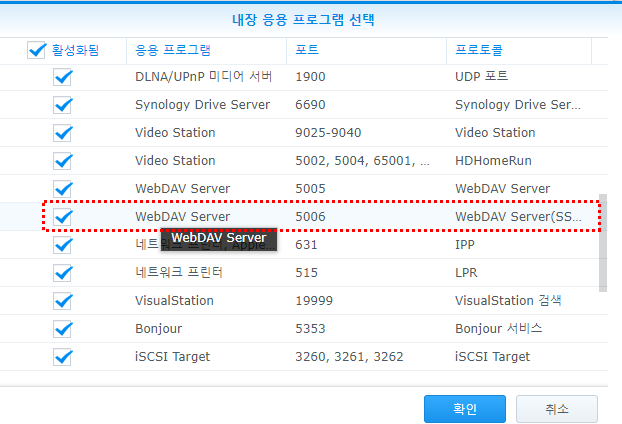Toggle WebDAV Server port 5006 checkbox
Screen dimensions: 622x424
[63, 216]
